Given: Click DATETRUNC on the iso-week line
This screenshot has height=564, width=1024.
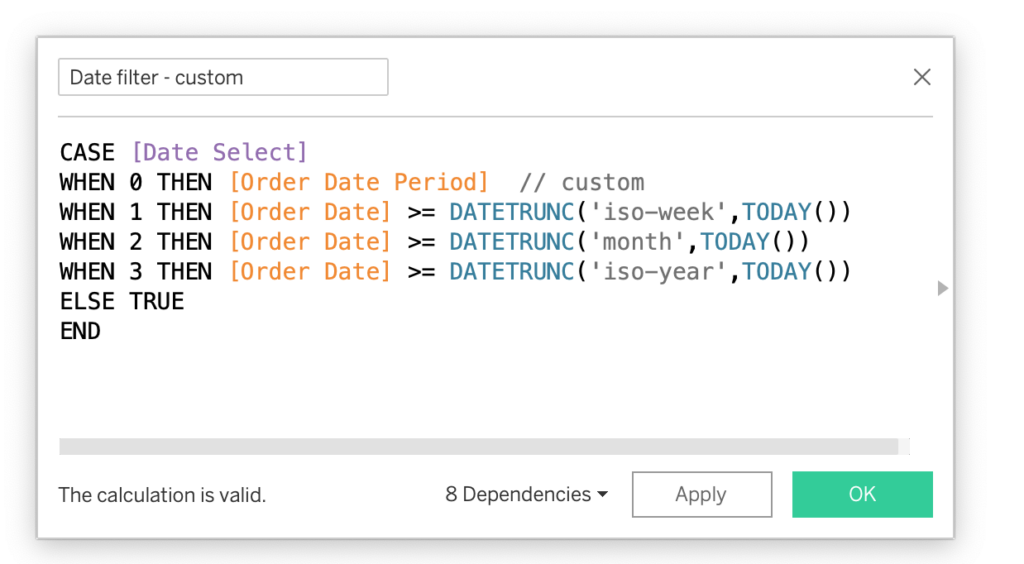Looking at the screenshot, I should point(512,212).
